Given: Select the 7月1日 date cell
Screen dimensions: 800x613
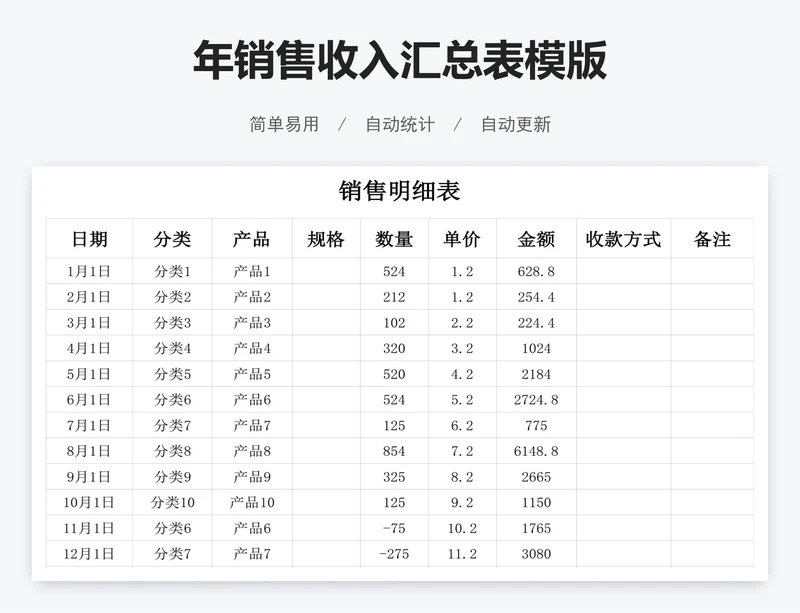Looking at the screenshot, I should (x=89, y=425).
